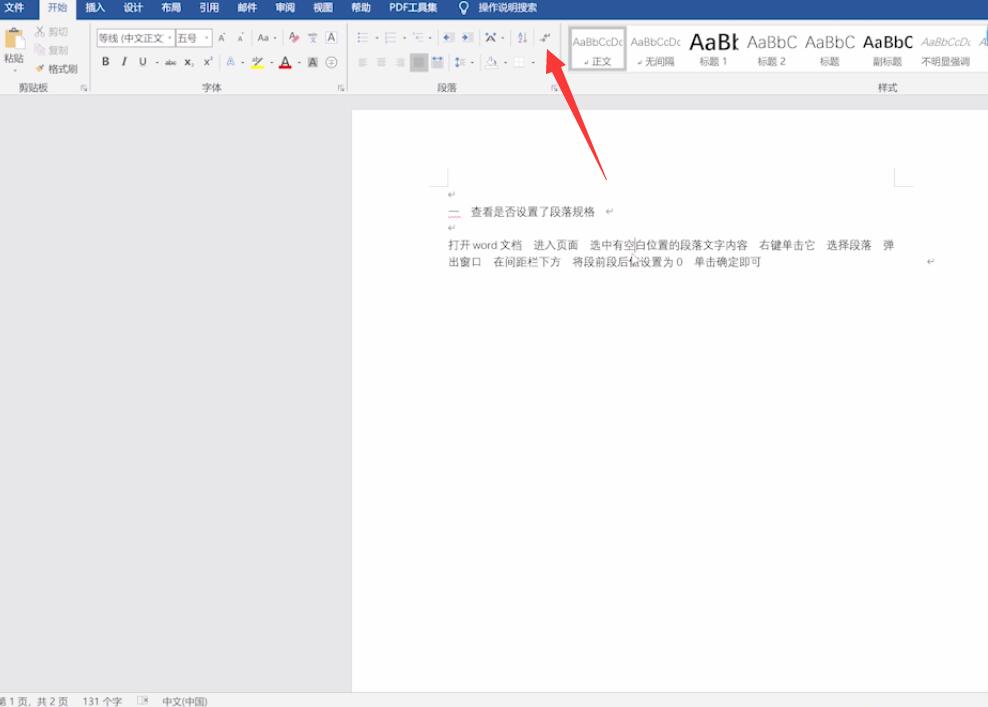Increase font size with grow font icon
Viewport: 988px width, 707px height.
click(222, 38)
